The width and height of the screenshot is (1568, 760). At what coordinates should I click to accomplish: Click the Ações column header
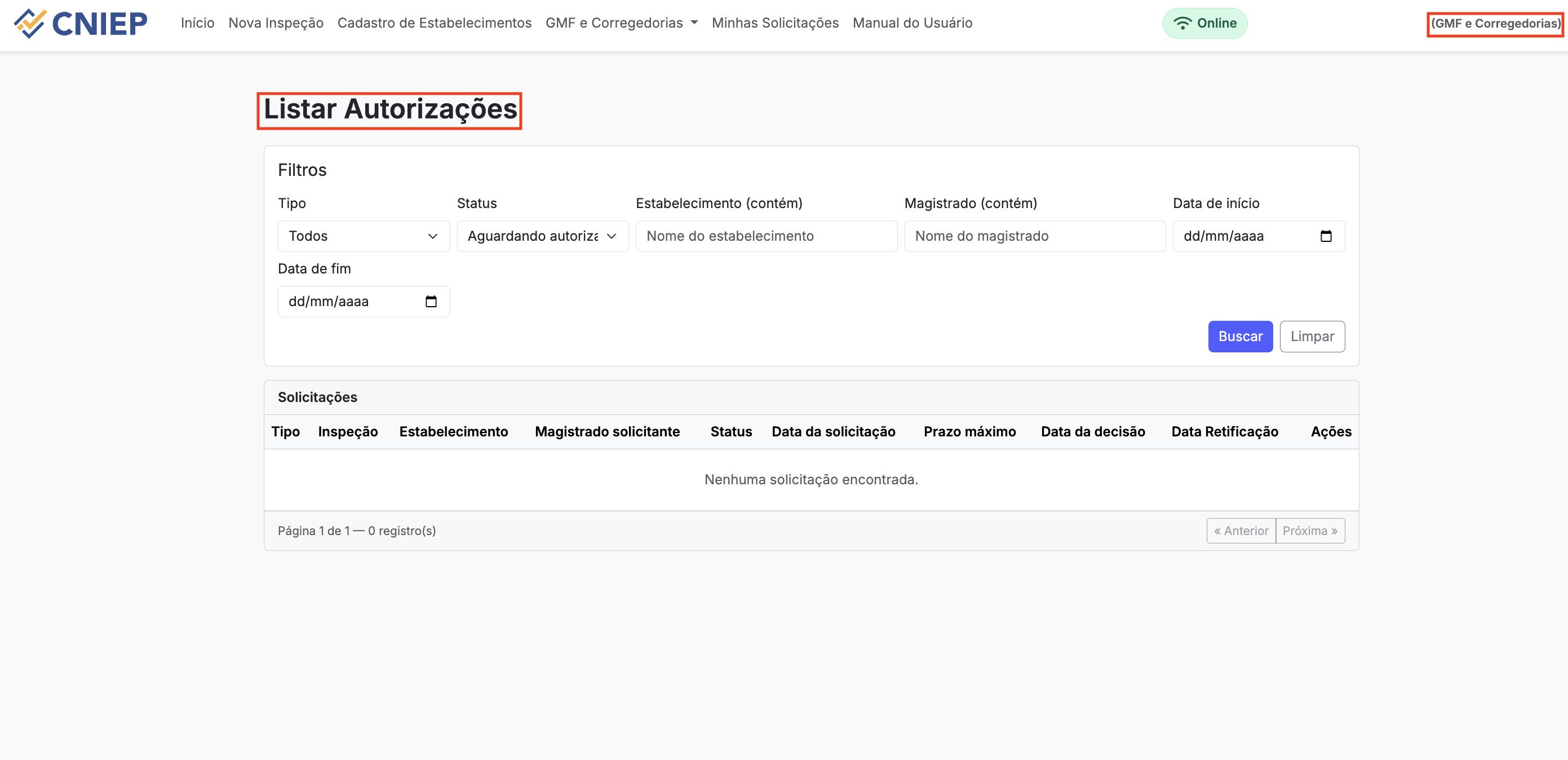(1331, 432)
